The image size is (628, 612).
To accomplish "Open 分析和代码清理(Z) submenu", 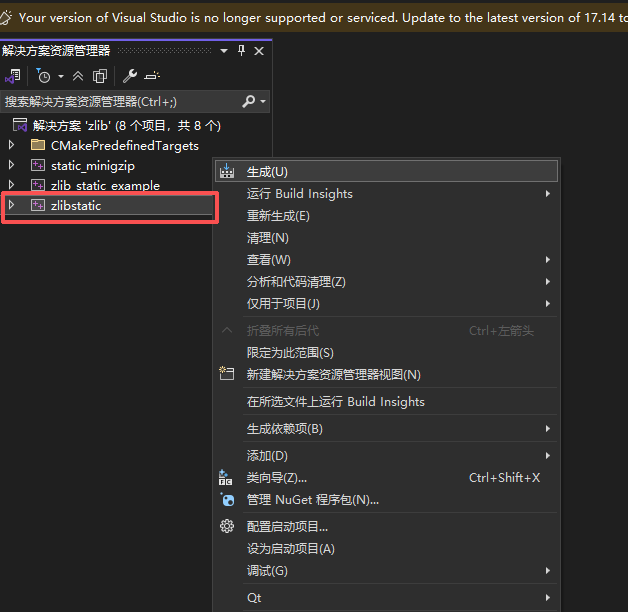I will (386, 282).
